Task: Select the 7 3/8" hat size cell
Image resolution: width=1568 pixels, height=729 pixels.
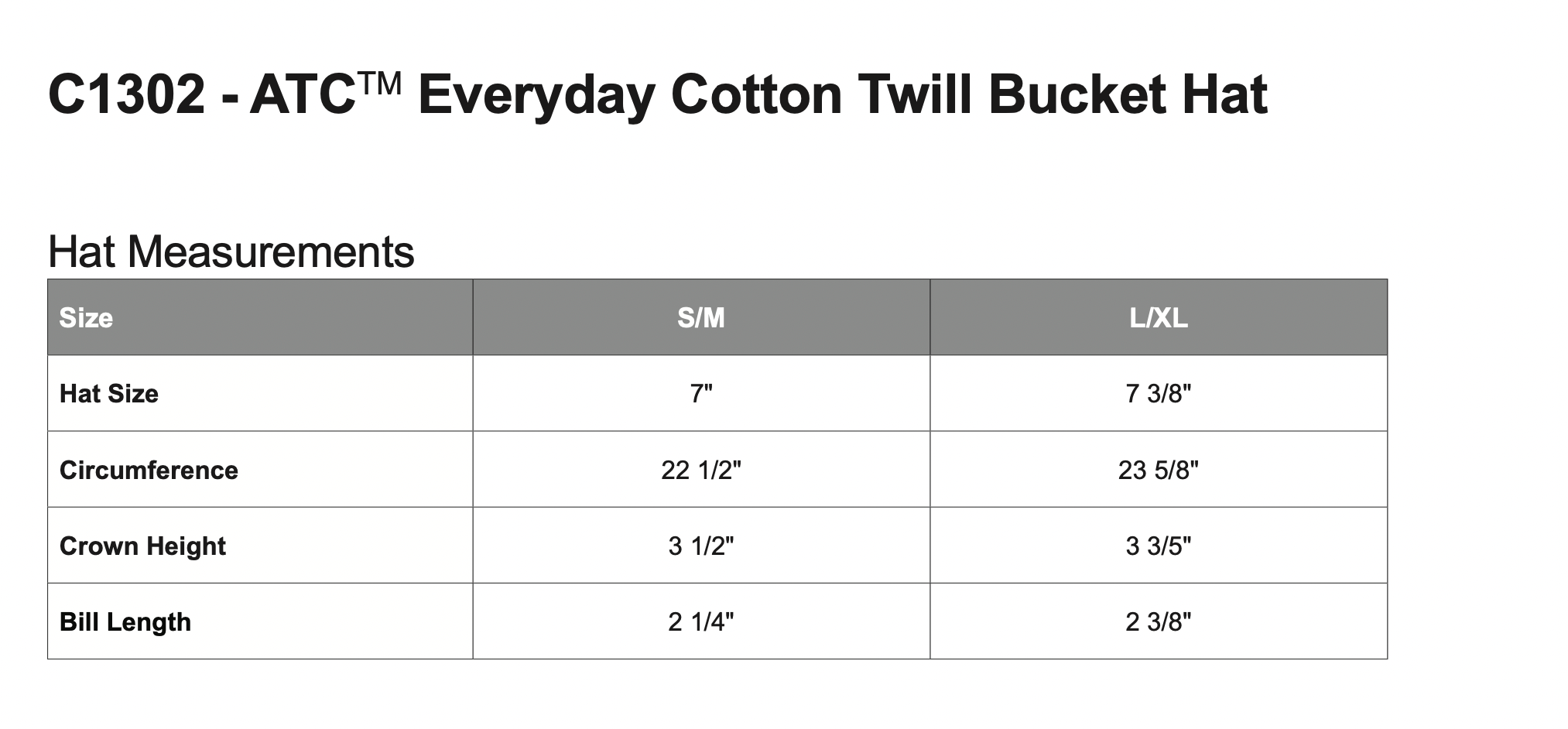Action: click(1158, 394)
